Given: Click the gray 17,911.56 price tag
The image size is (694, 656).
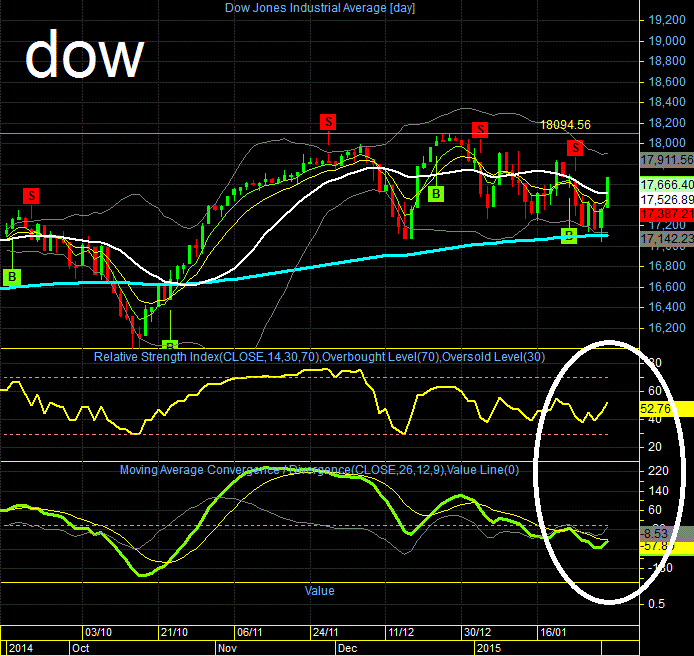Looking at the screenshot, I should point(667,159).
